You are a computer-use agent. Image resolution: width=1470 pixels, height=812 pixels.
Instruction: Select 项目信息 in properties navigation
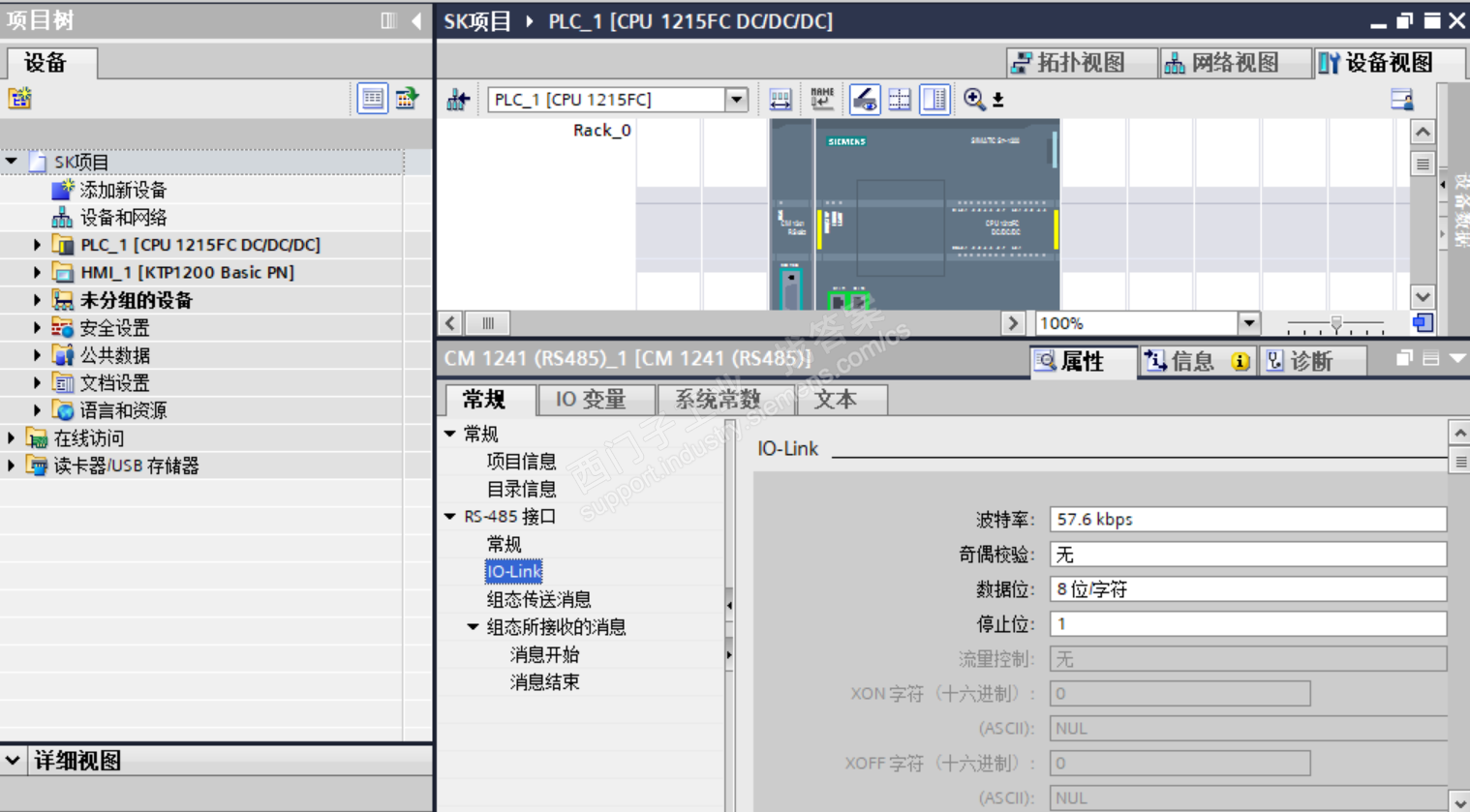click(521, 462)
